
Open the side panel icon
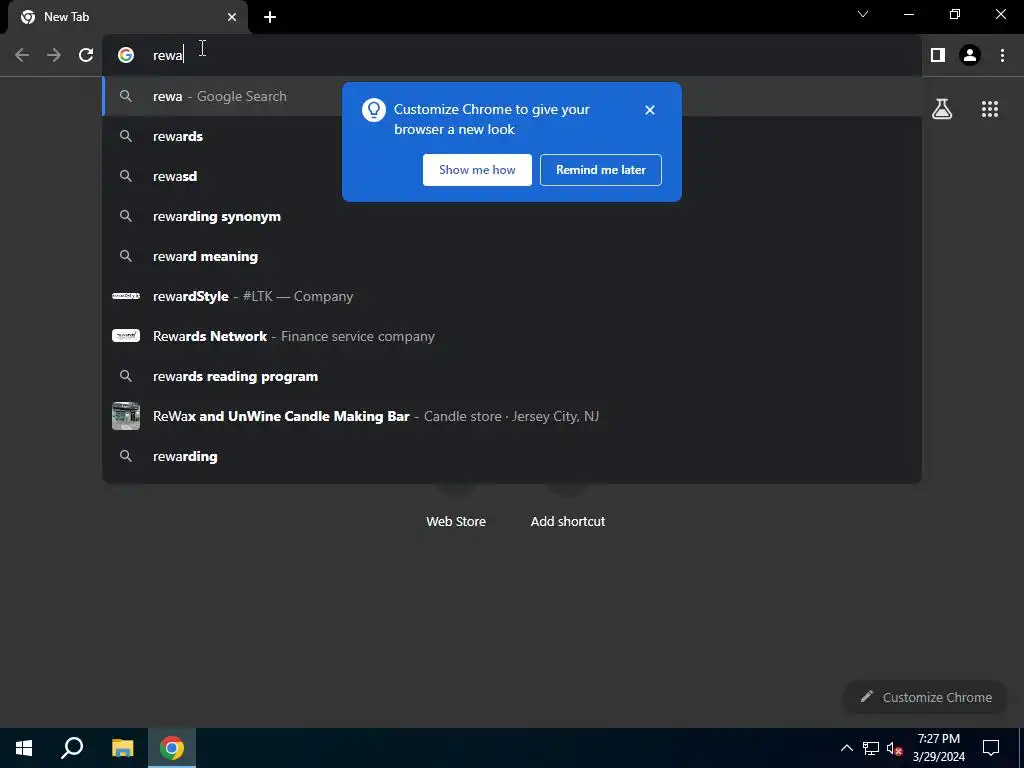938,55
